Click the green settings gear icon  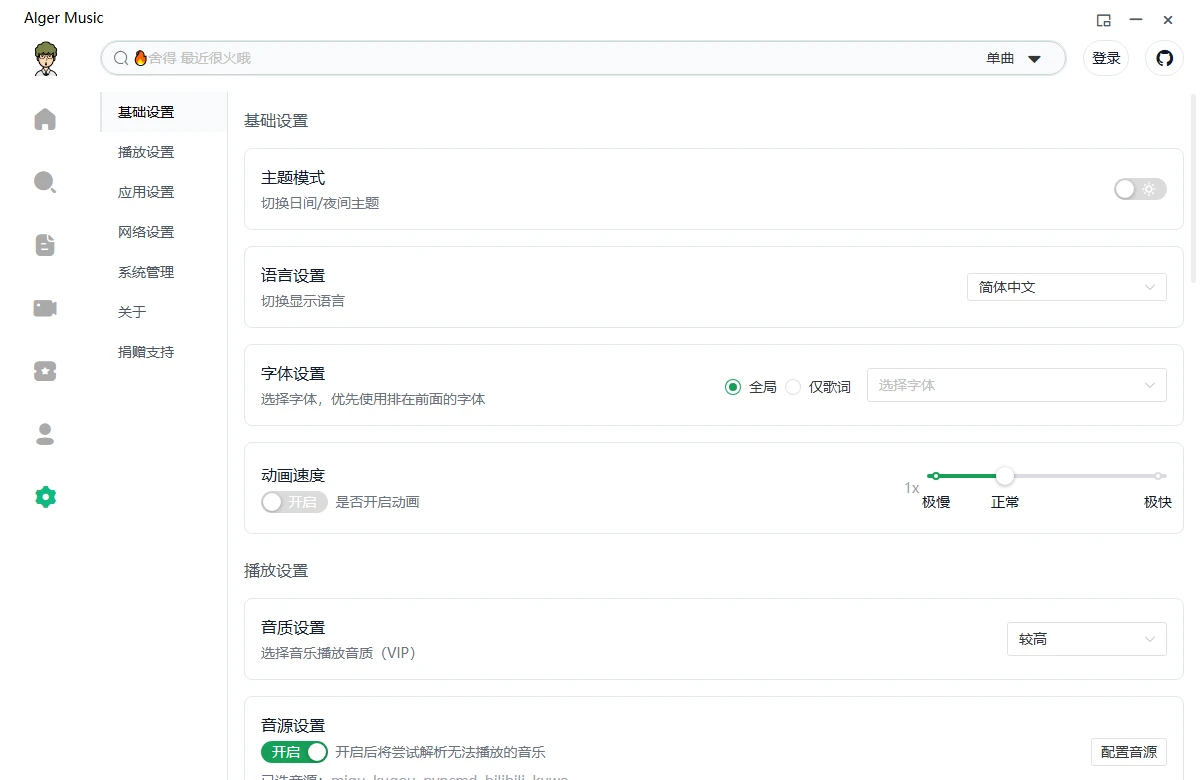click(45, 497)
